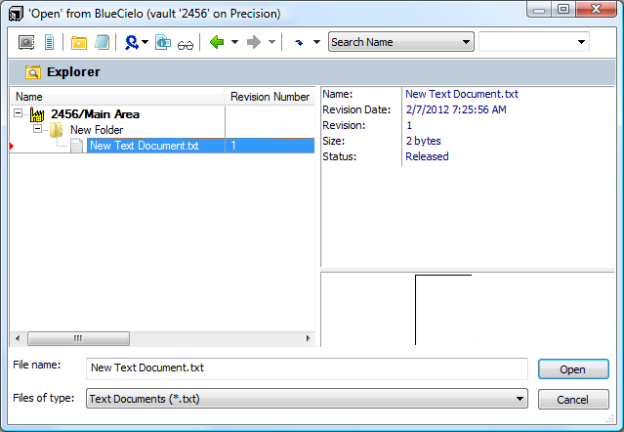624x432 pixels.
Task: Click the small blue curved arrow icon
Action: (x=299, y=43)
